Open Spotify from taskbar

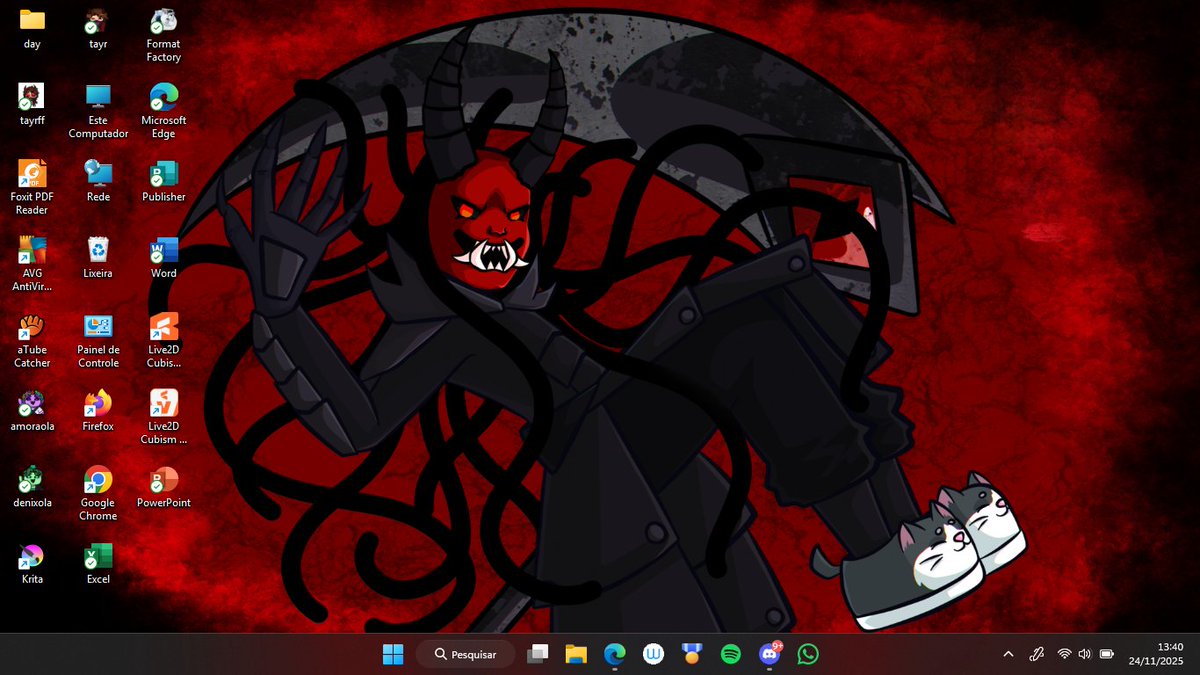coord(731,654)
